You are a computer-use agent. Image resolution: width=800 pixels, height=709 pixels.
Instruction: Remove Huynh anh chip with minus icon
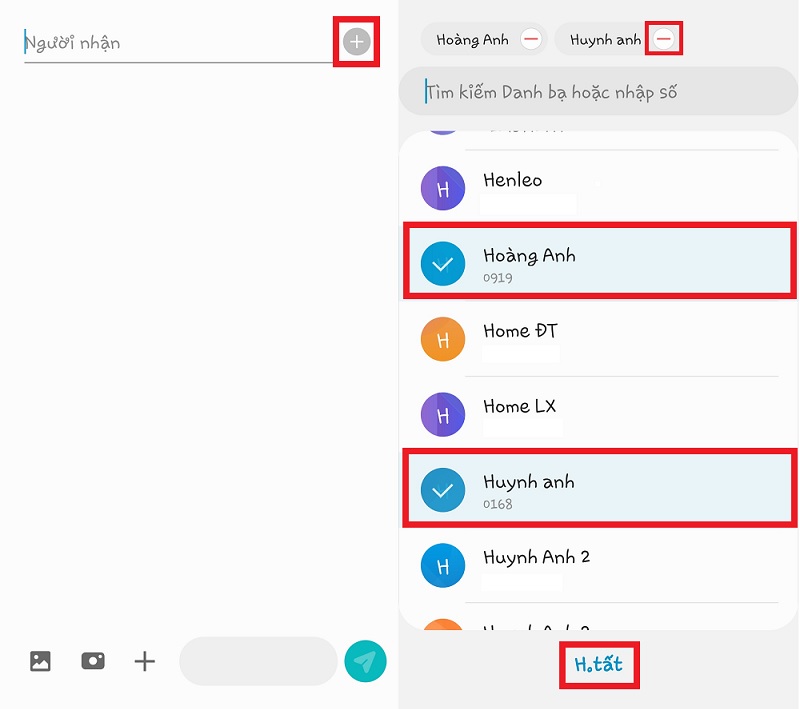point(664,40)
